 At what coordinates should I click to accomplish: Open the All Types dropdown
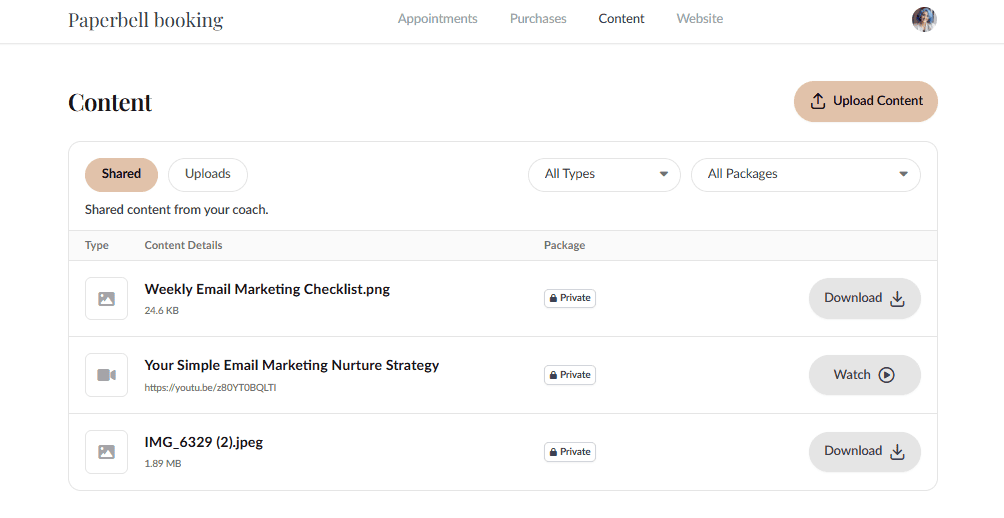pos(604,174)
